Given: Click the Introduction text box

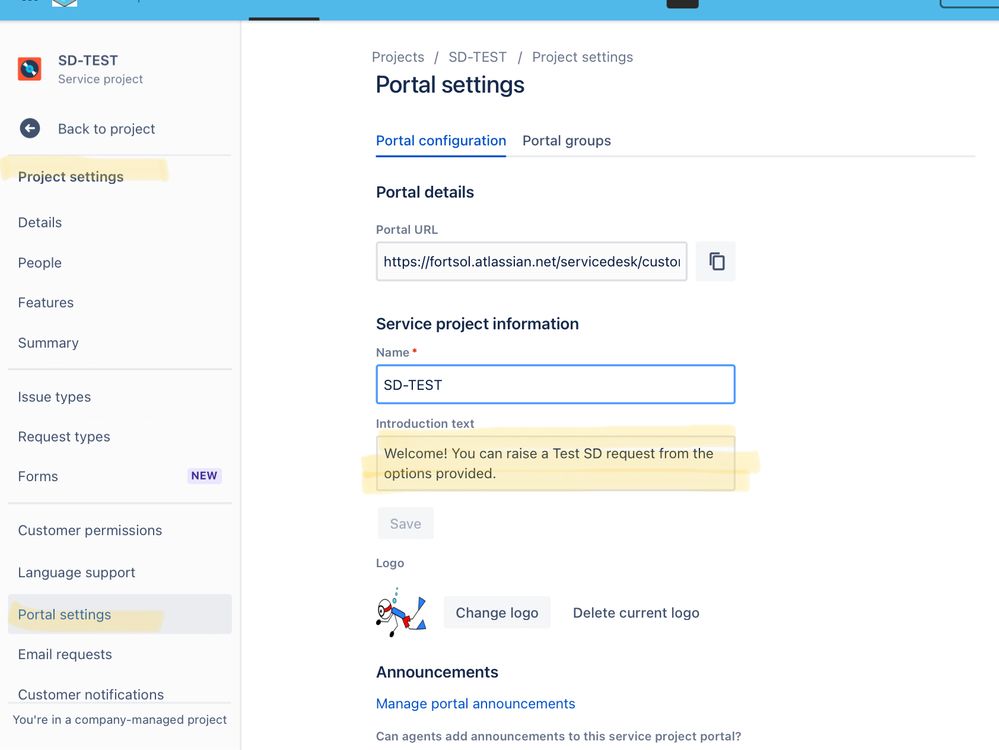Looking at the screenshot, I should [x=556, y=463].
